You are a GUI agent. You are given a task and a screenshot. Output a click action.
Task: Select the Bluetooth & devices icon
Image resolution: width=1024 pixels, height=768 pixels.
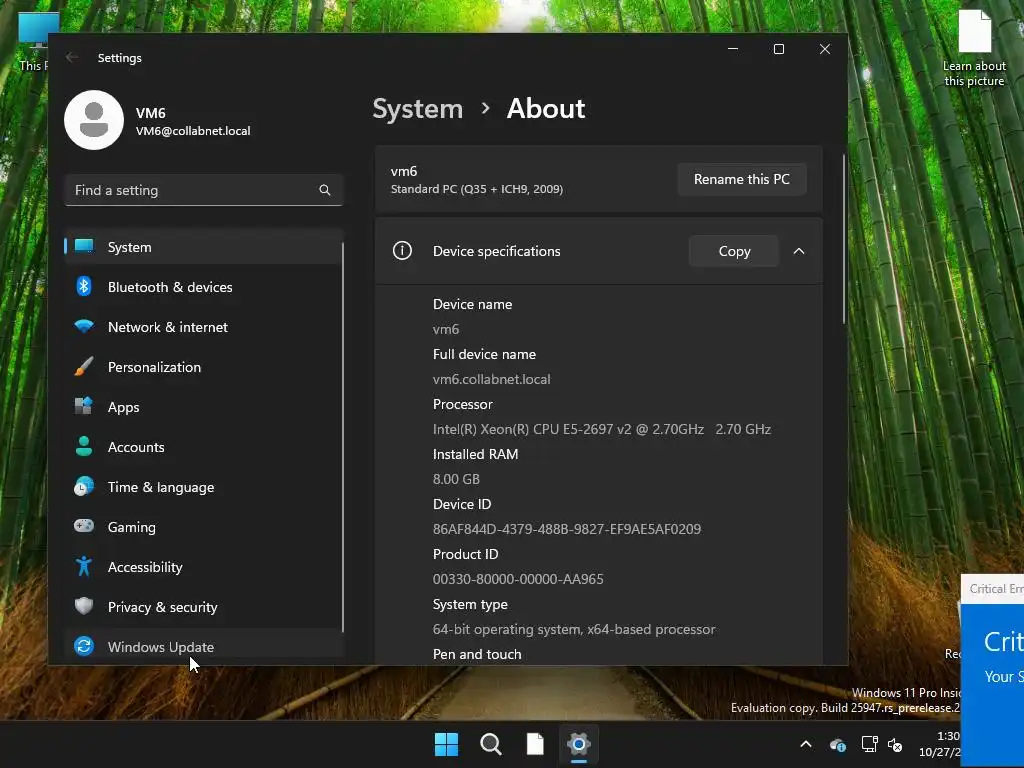(84, 286)
